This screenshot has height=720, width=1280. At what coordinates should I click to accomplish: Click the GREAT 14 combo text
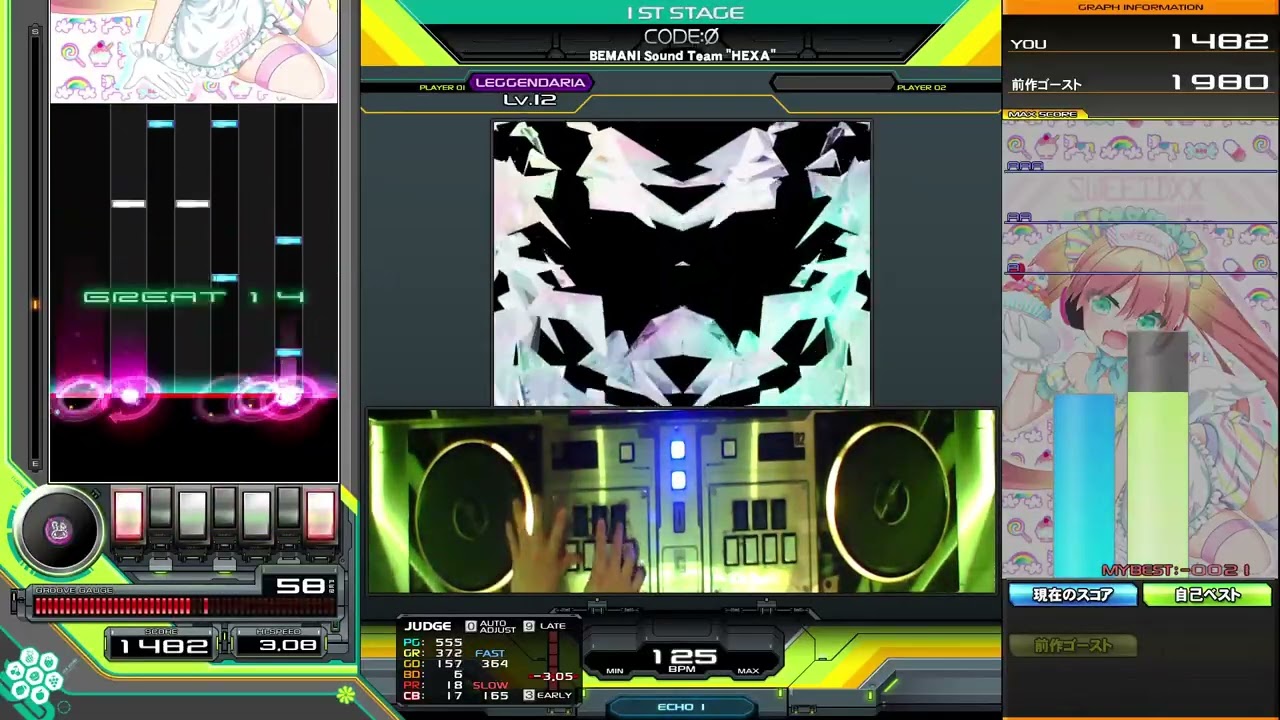coord(194,297)
